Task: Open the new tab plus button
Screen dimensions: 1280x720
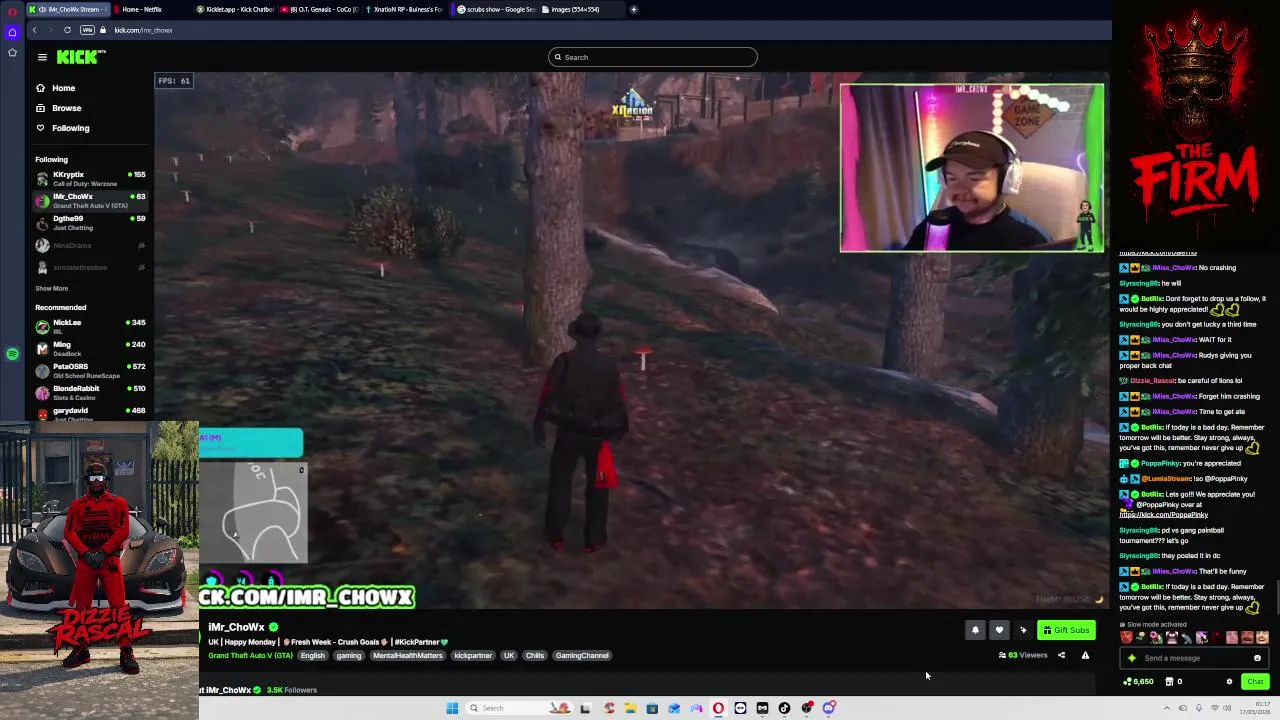Action: click(x=634, y=9)
